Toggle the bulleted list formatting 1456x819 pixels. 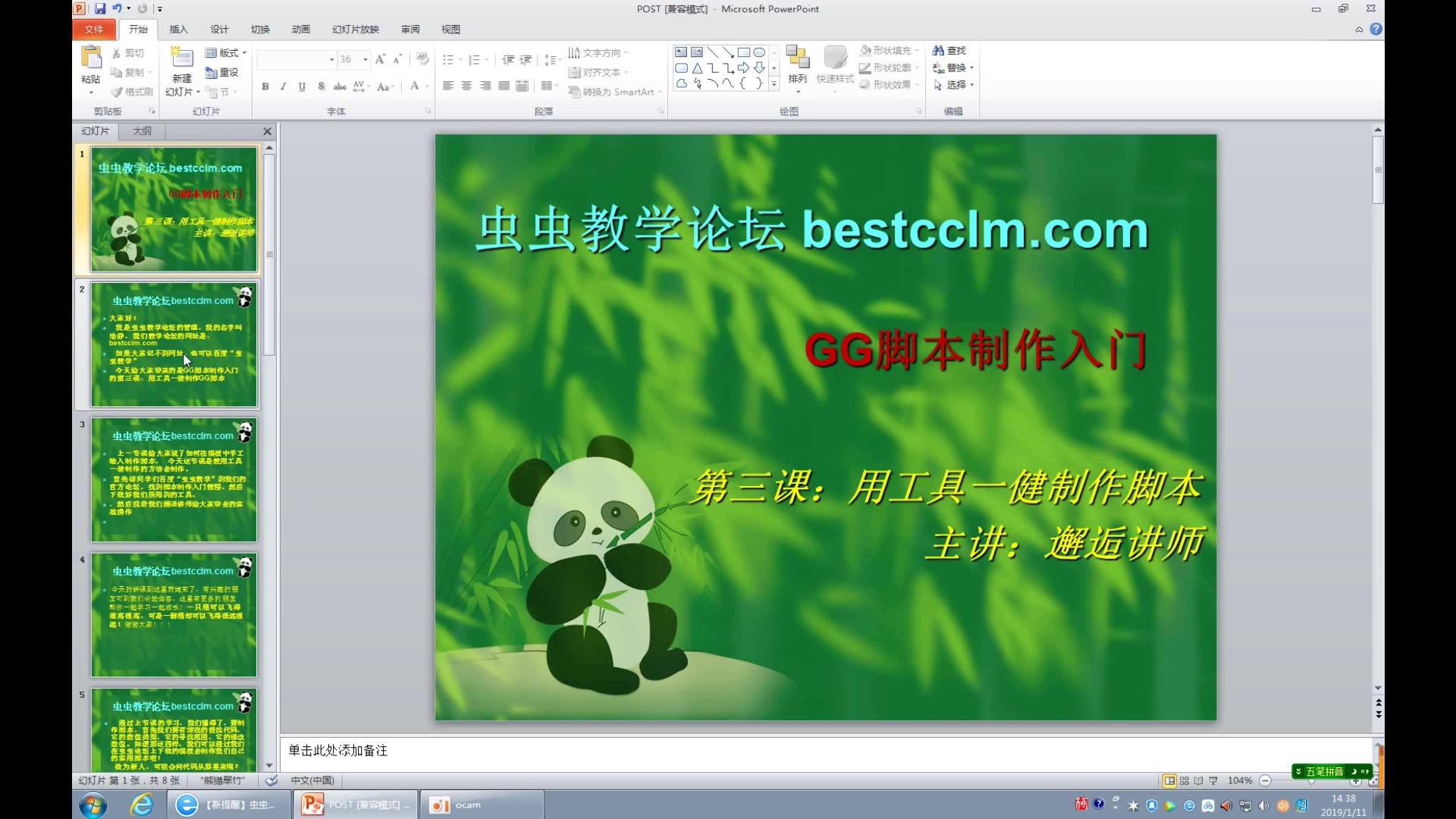(x=450, y=60)
